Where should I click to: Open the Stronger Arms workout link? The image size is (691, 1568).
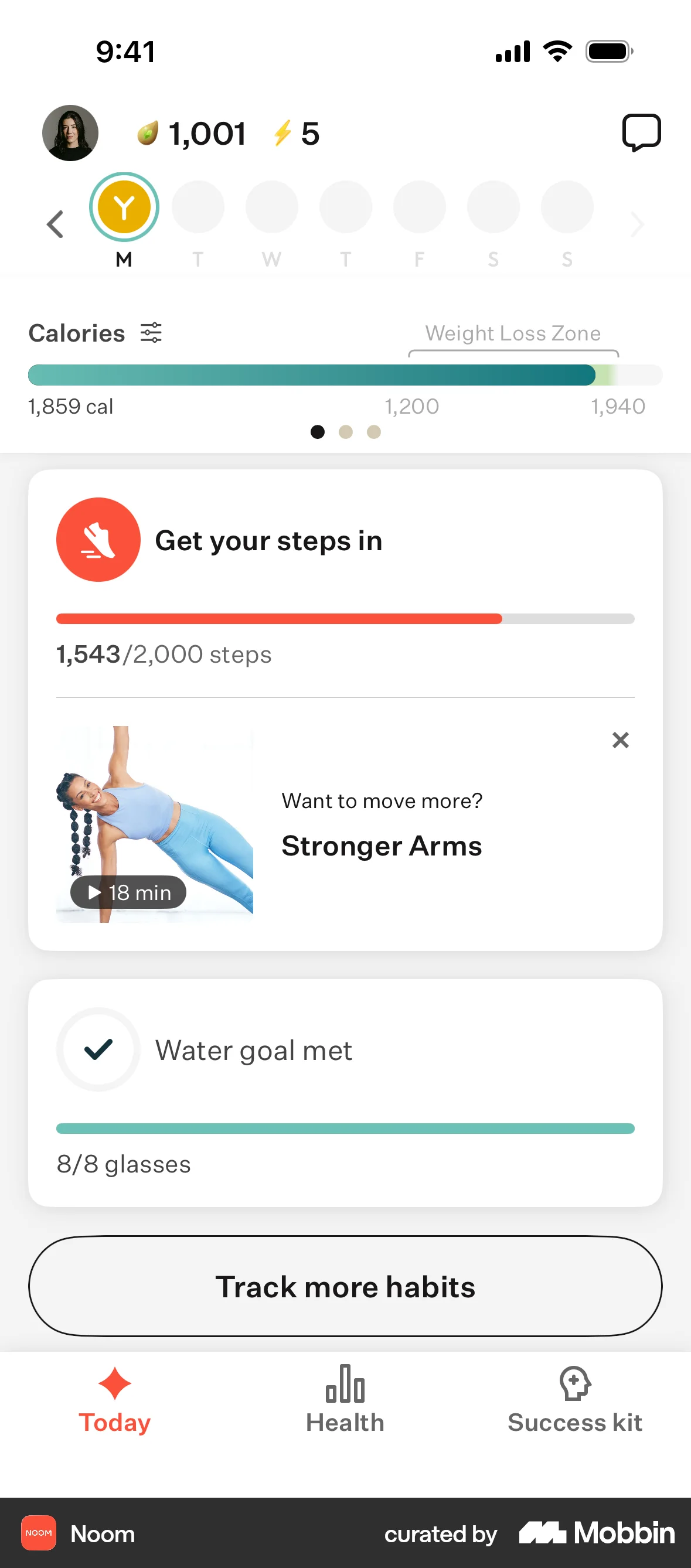pyautogui.click(x=382, y=846)
